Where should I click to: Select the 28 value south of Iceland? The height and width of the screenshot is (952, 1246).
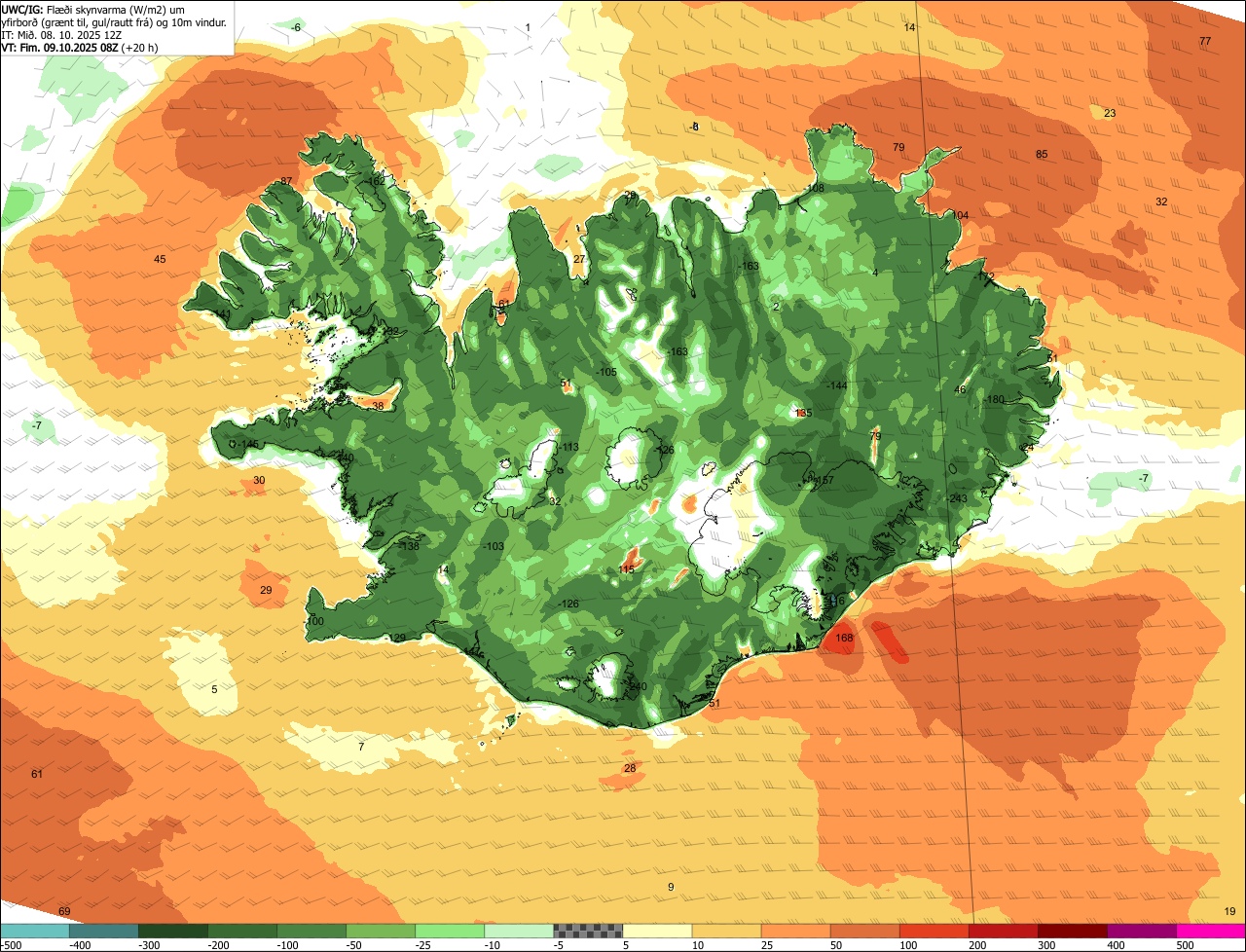pyautogui.click(x=630, y=769)
